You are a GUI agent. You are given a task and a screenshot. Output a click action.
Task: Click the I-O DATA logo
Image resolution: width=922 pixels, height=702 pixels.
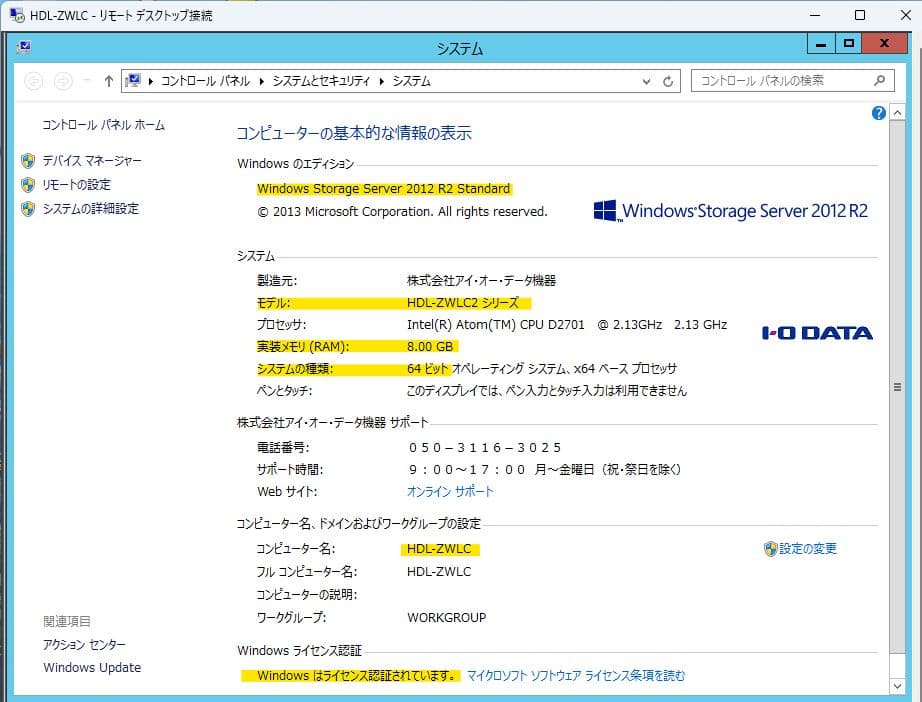tap(817, 333)
